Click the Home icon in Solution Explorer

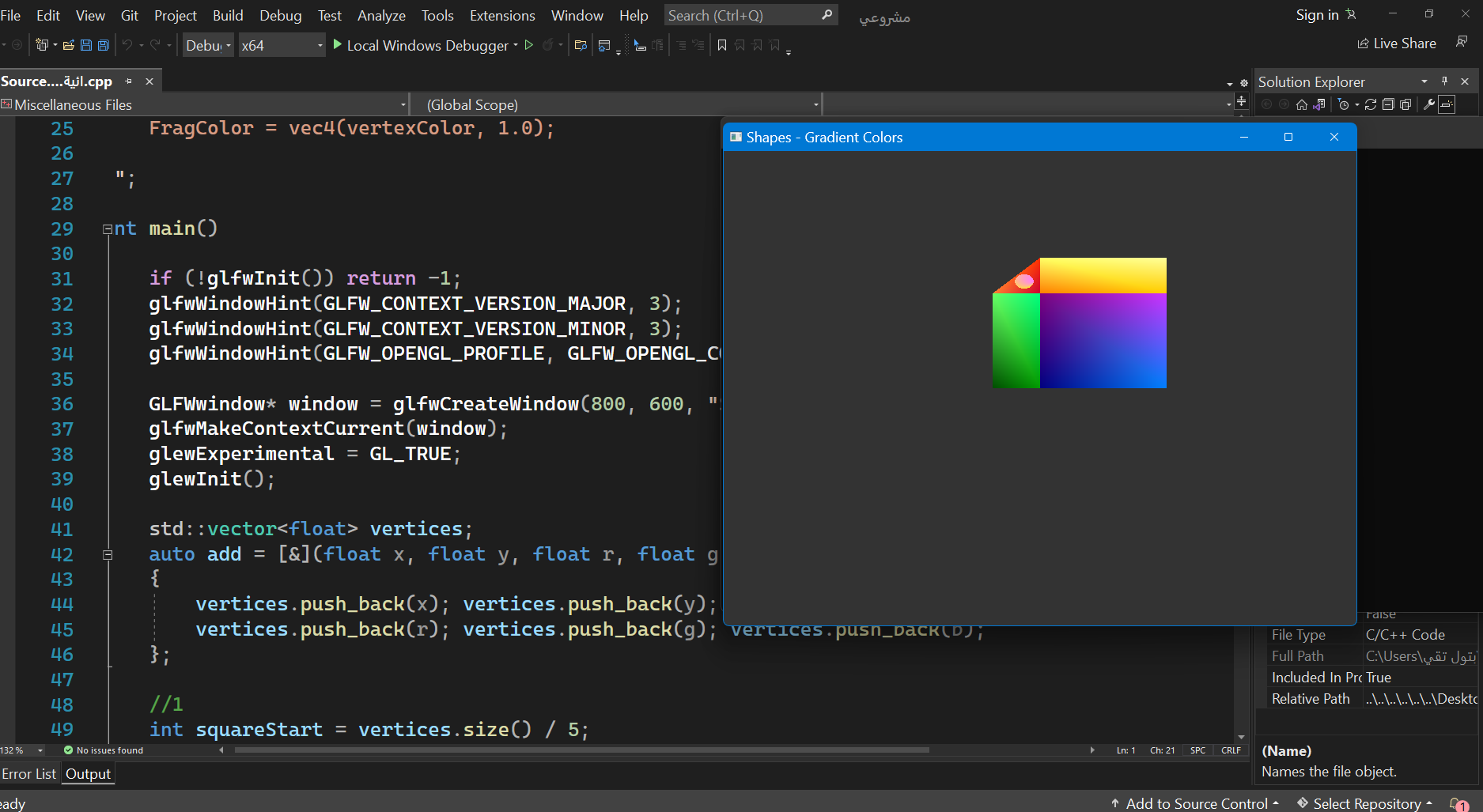pos(1301,104)
